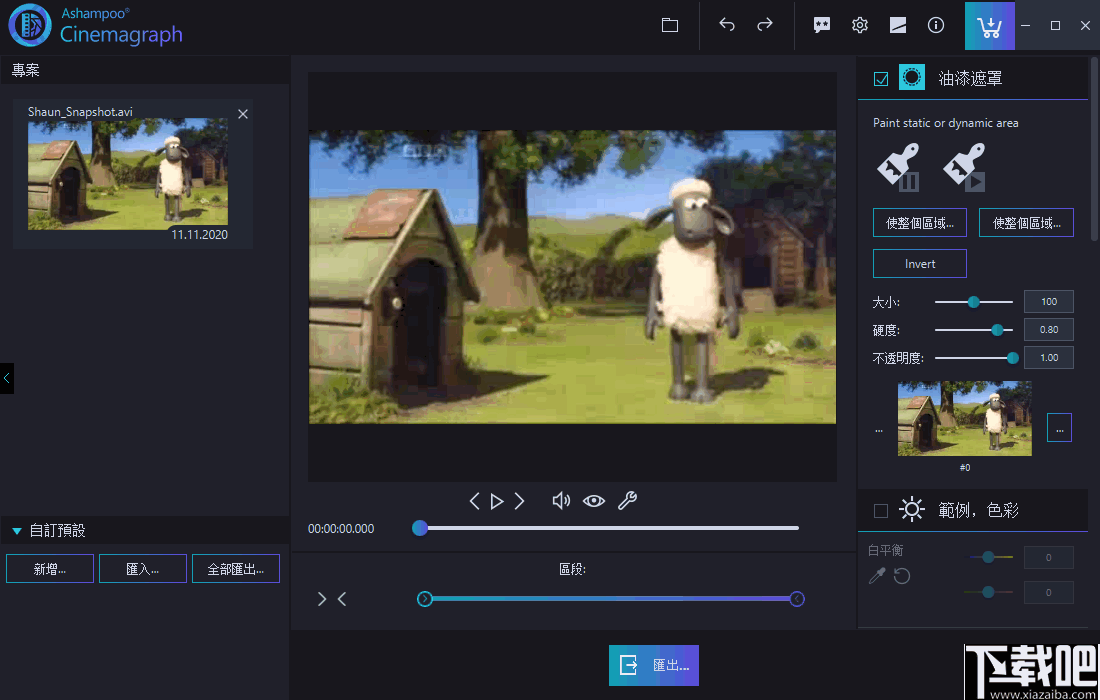Open the shopping cart purchase icon

989,26
